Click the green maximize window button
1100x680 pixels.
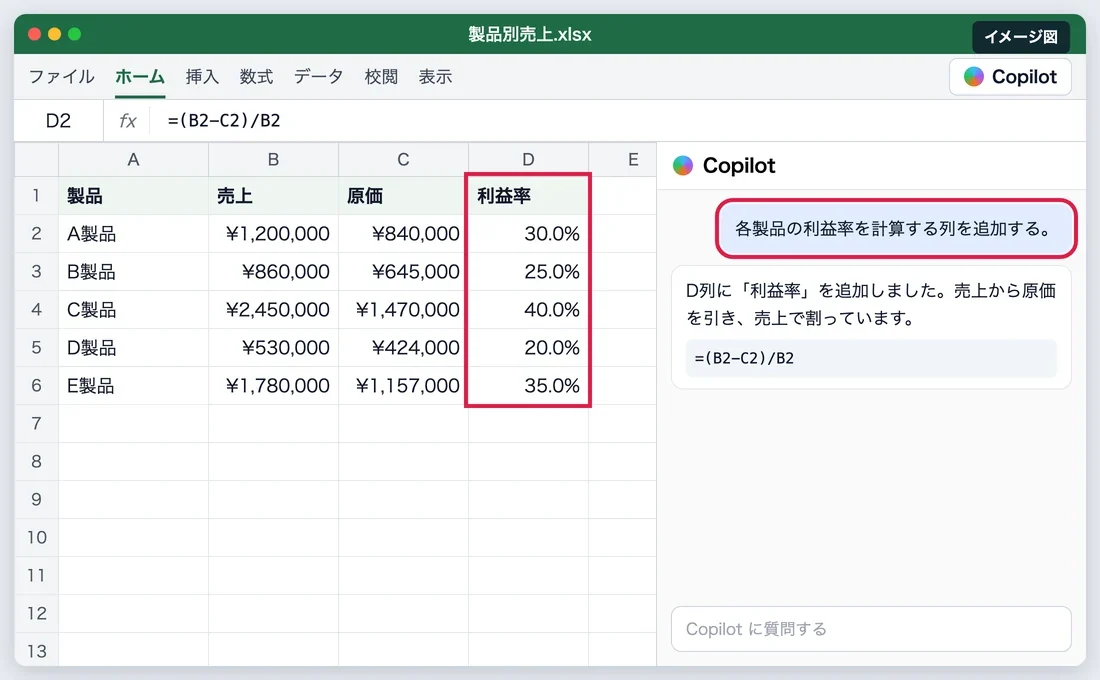(74, 34)
